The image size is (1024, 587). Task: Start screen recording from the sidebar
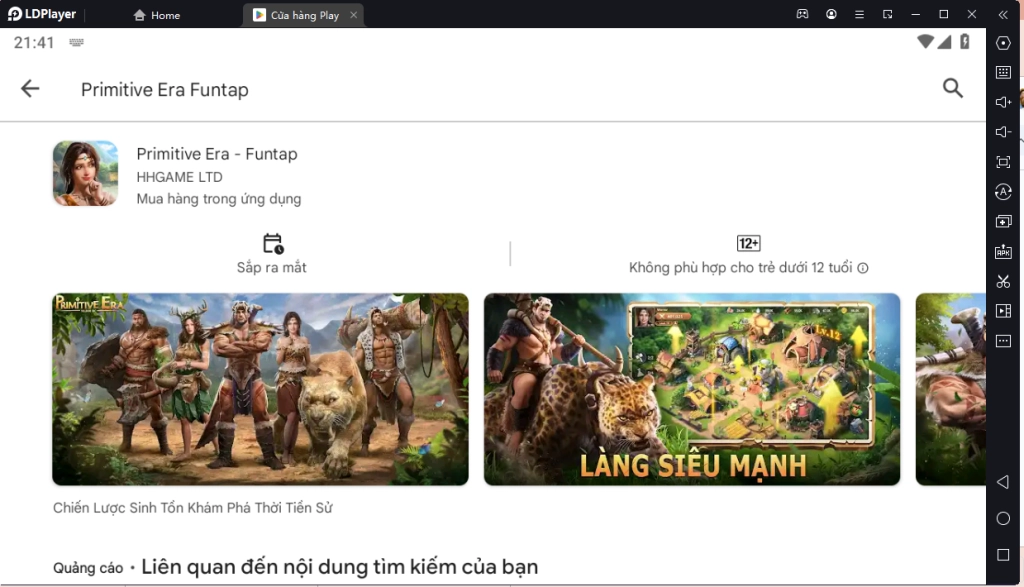point(1004,311)
